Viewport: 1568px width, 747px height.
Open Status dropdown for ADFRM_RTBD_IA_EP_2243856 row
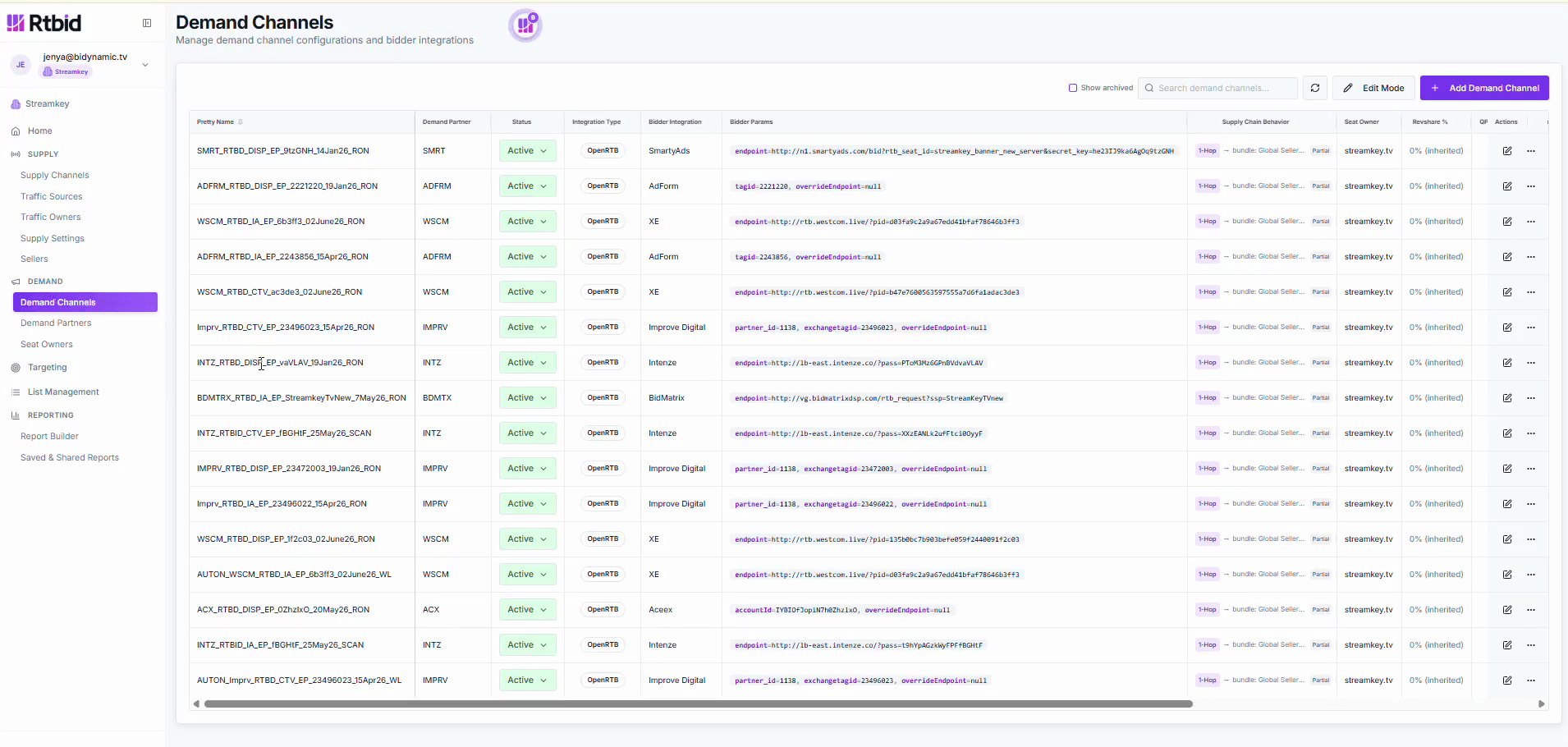click(527, 257)
